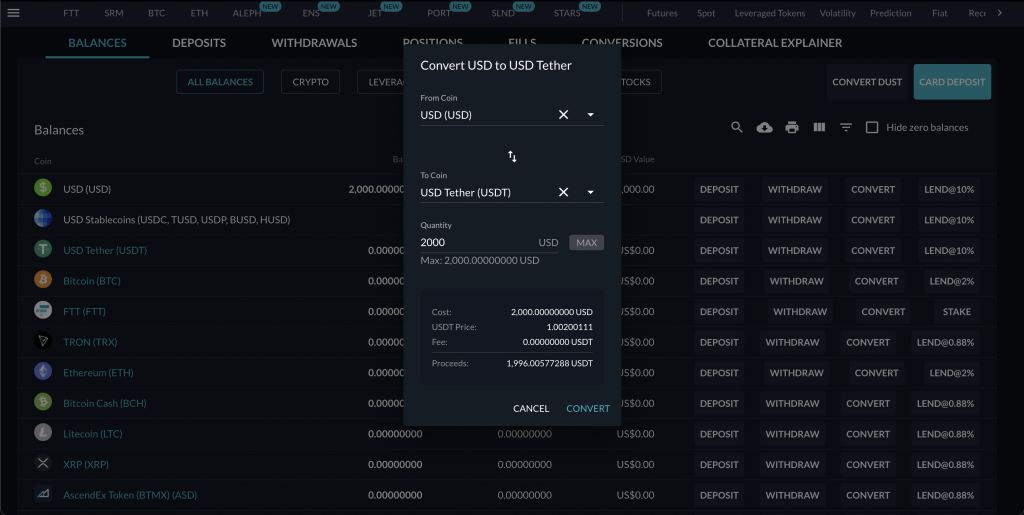The image size is (1024, 515).
Task: Click LEND@2% in the Bitcoin row
Action: pos(952,281)
